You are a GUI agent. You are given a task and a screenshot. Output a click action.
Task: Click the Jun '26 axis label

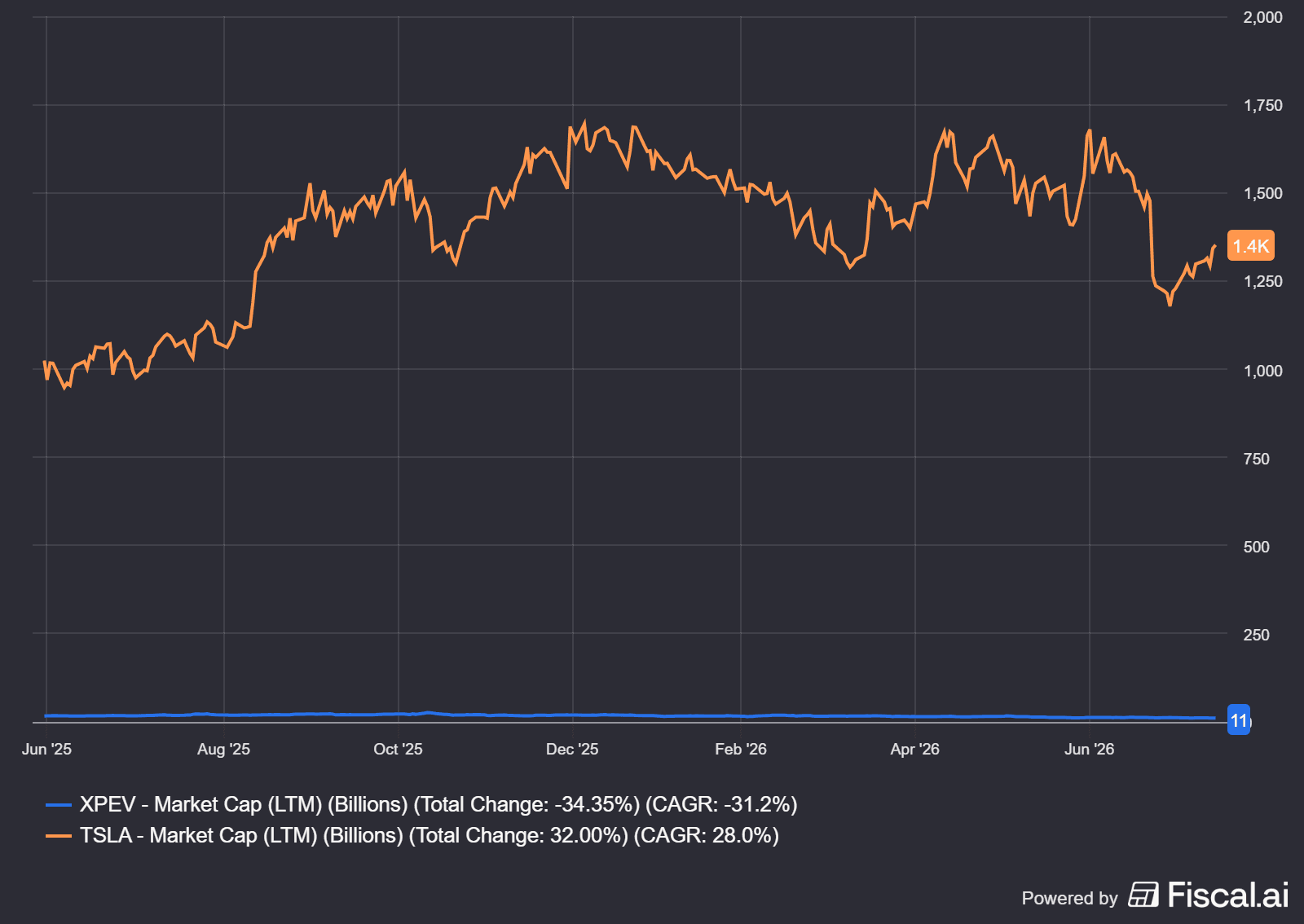1089,749
